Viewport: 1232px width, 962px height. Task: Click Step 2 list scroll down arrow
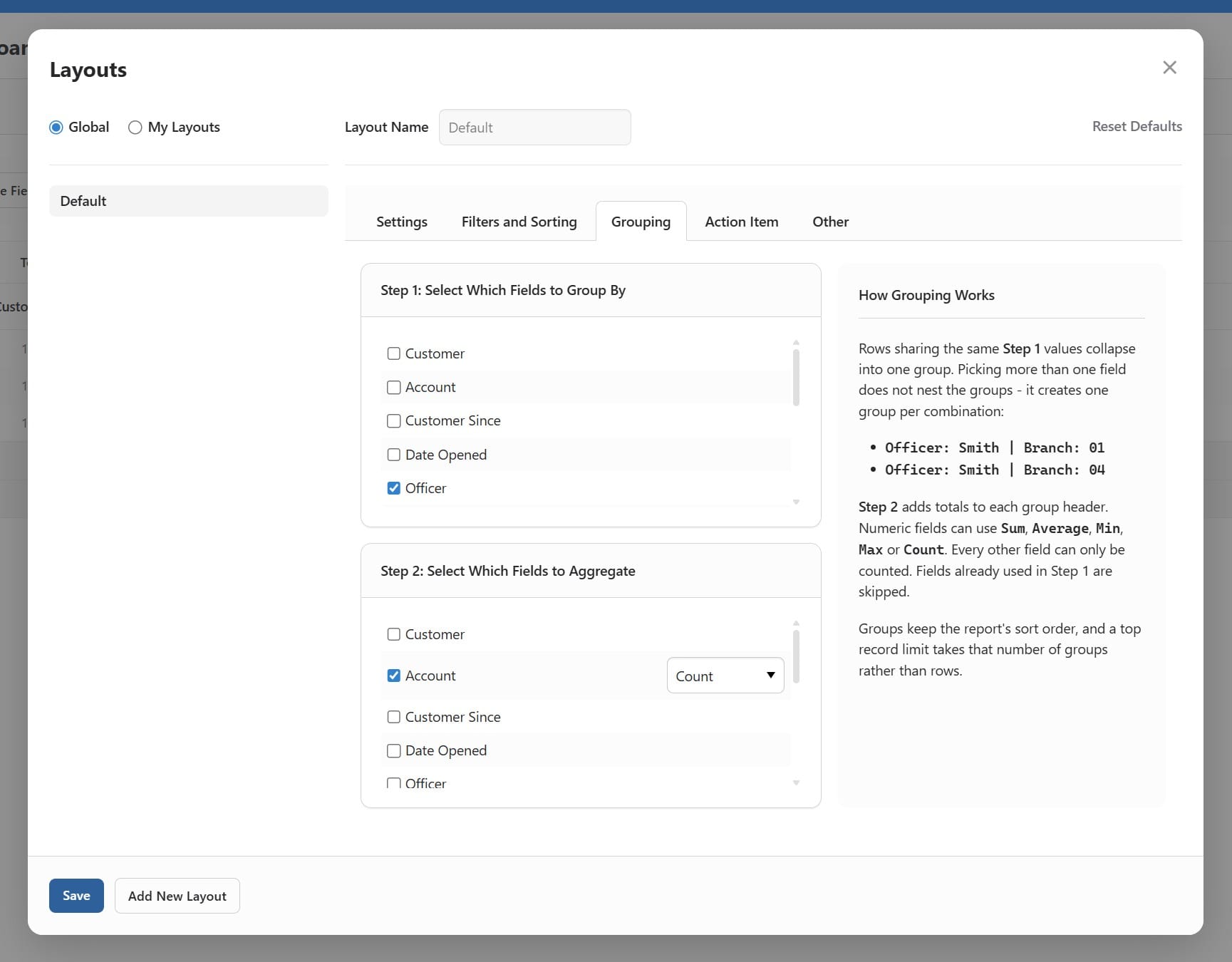click(x=796, y=783)
